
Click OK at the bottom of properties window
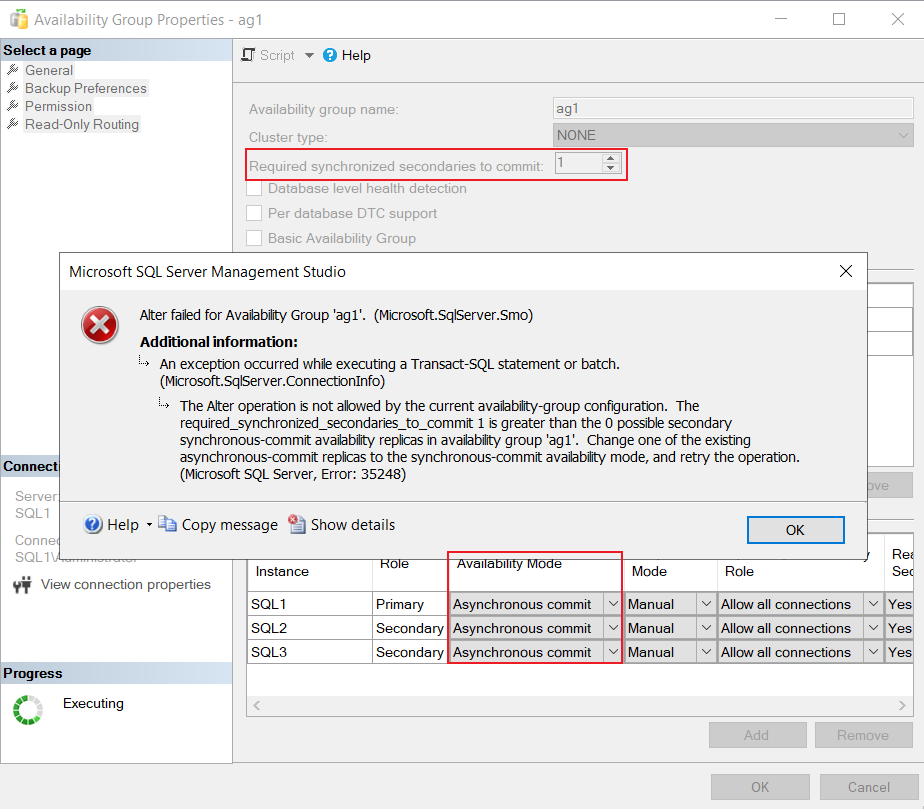[x=760, y=787]
